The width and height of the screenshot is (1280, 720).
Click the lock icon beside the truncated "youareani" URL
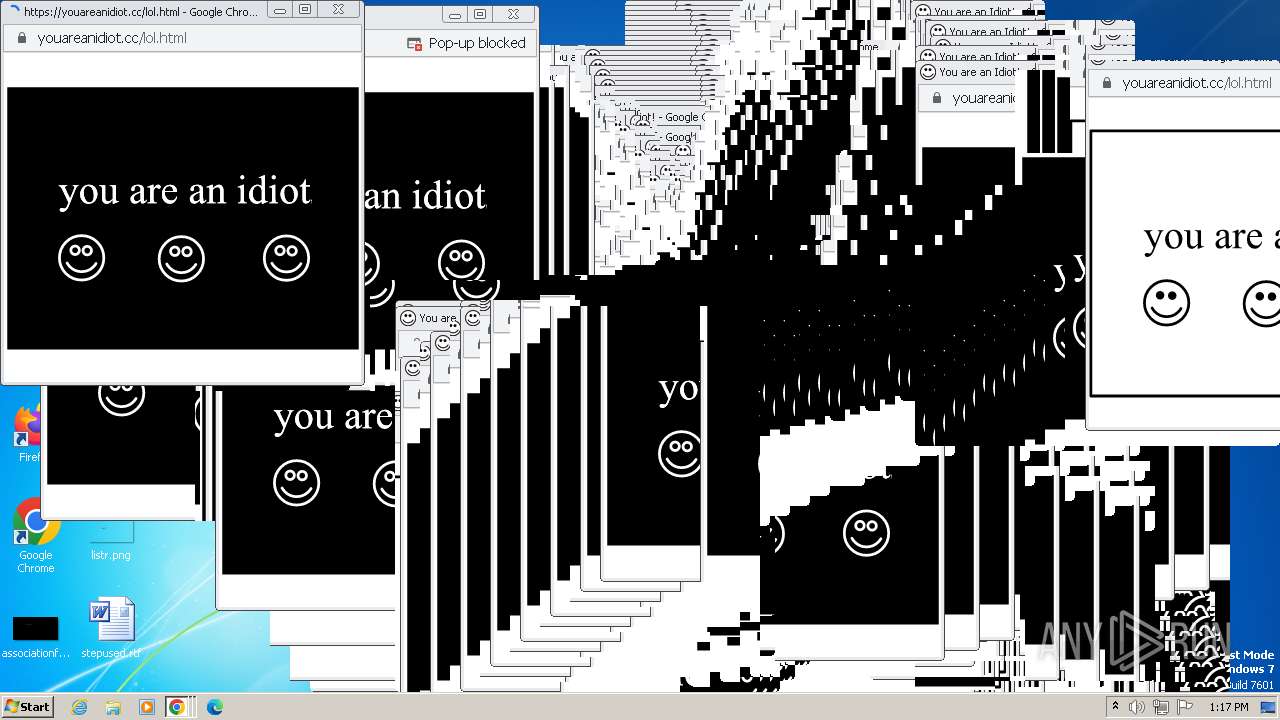(x=936, y=98)
